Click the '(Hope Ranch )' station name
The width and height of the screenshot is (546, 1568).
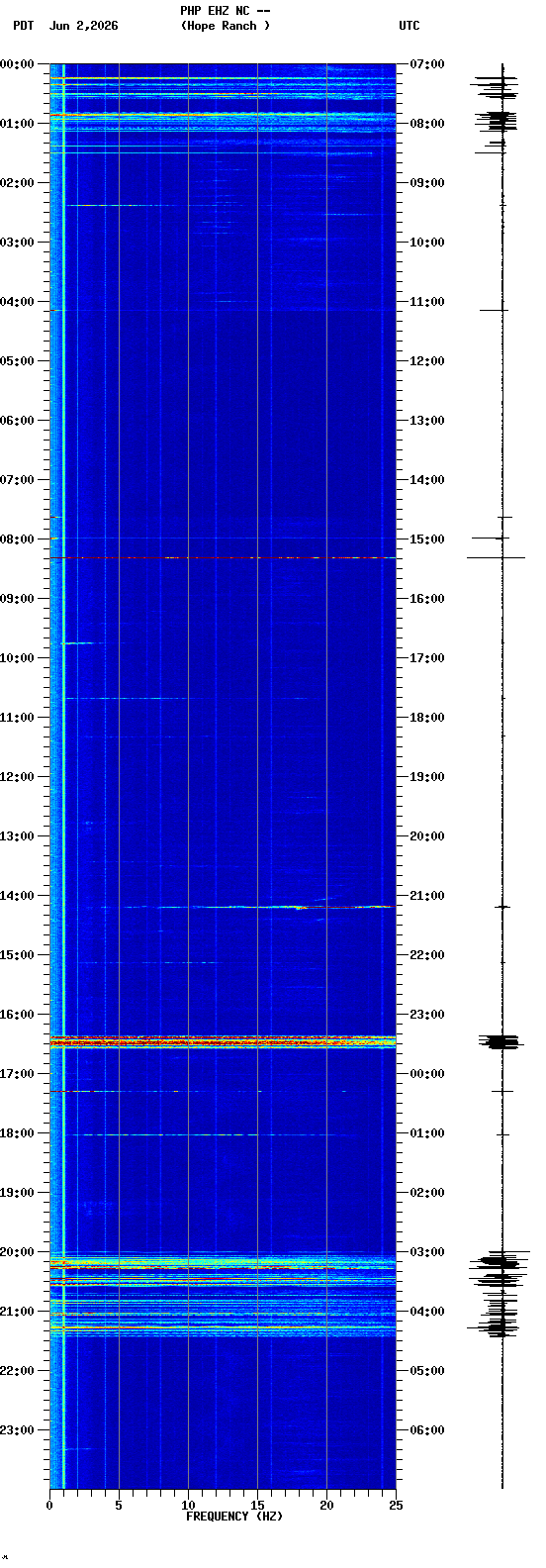(225, 26)
